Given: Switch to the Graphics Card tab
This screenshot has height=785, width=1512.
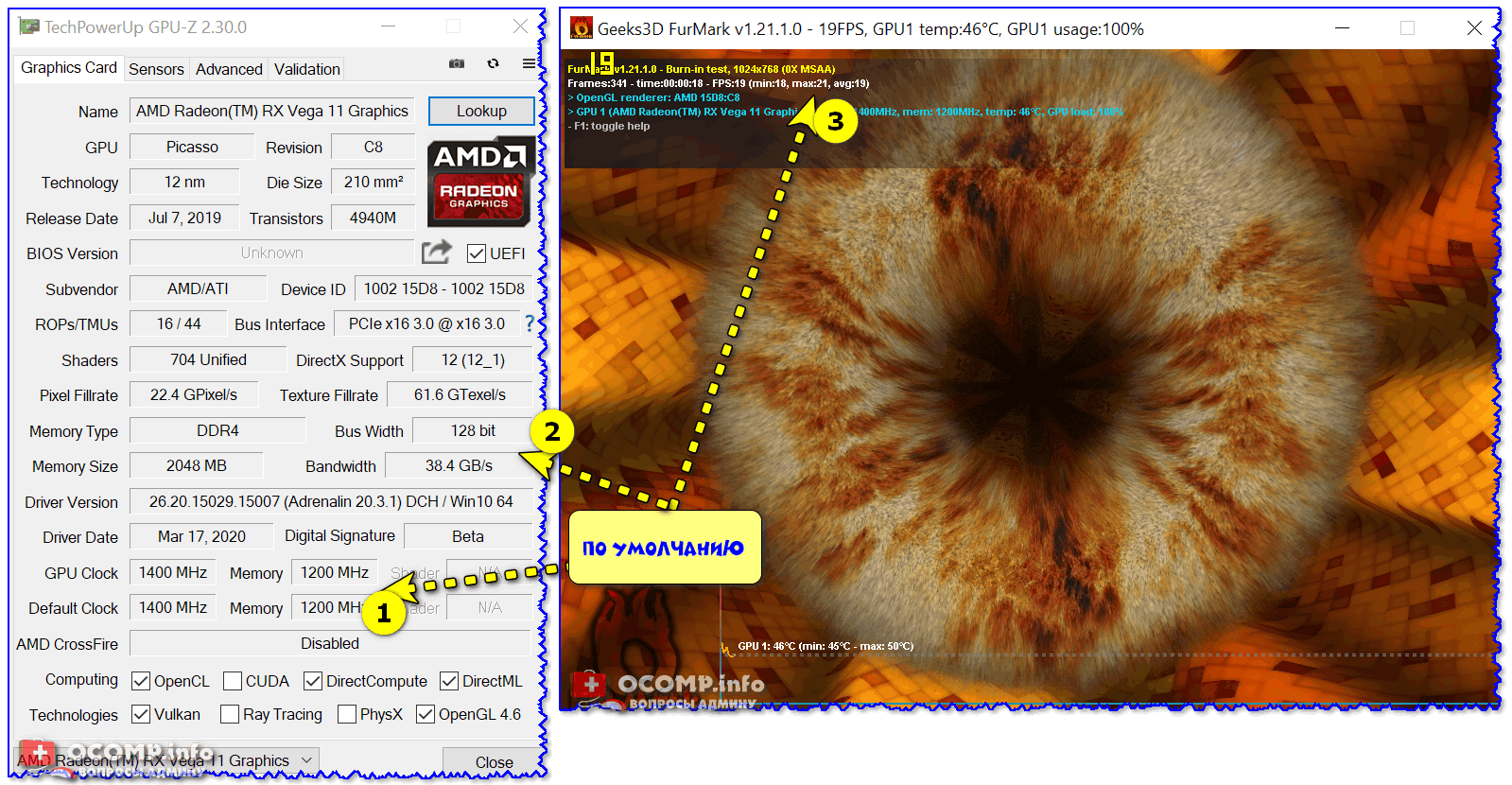Looking at the screenshot, I should click(69, 68).
